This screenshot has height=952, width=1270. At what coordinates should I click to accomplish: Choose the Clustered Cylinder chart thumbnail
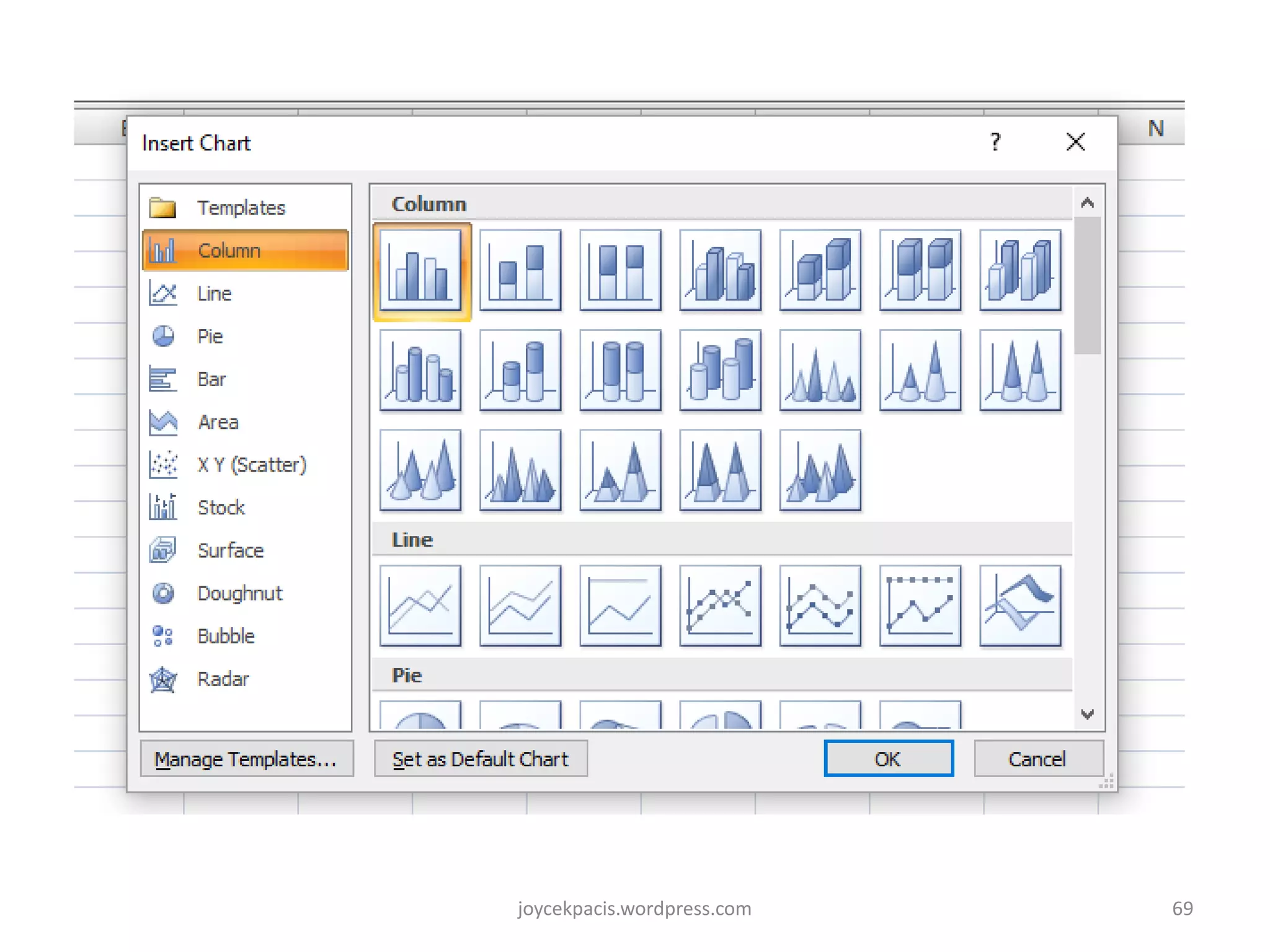(x=420, y=371)
